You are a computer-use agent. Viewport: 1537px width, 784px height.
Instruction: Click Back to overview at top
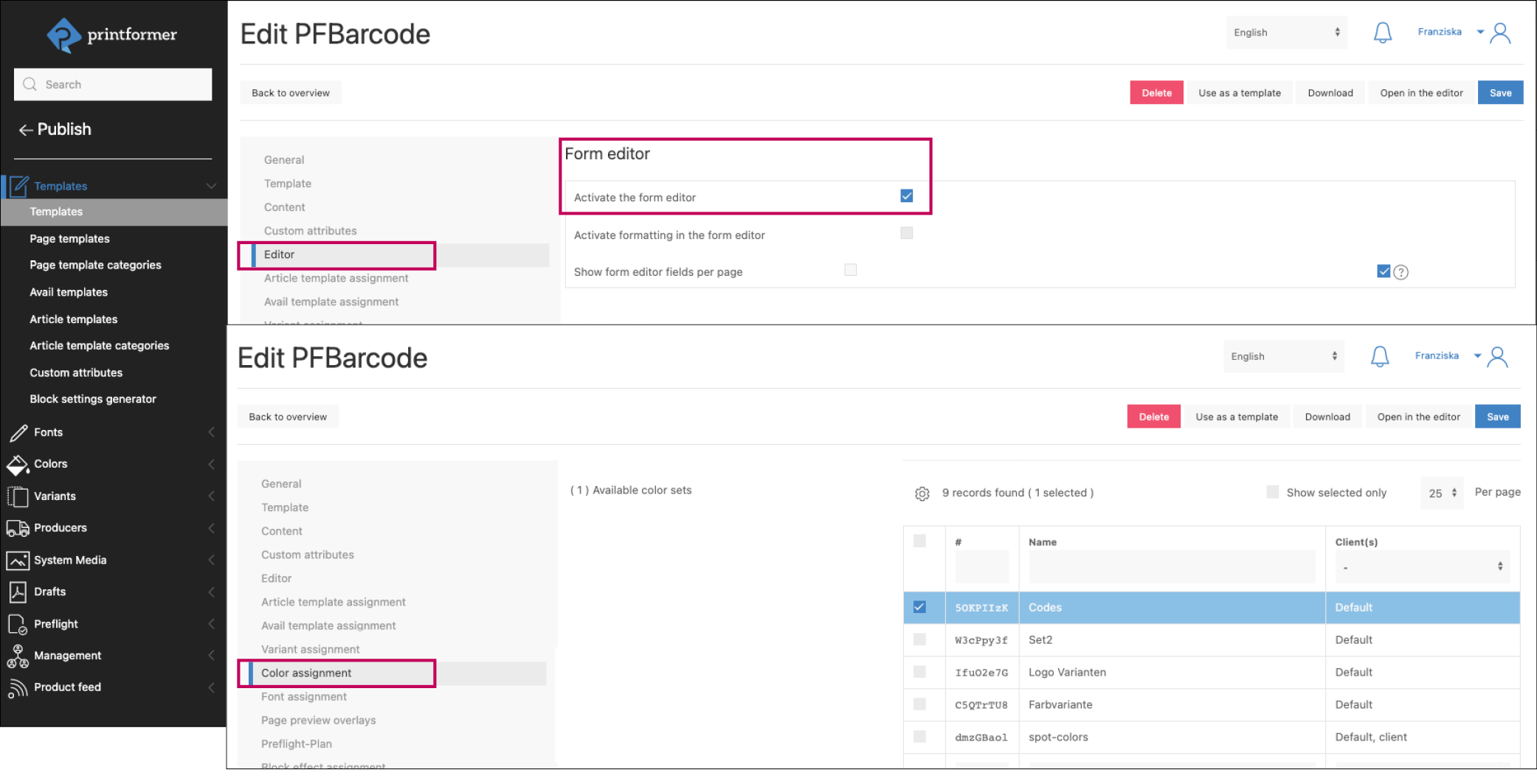290,93
